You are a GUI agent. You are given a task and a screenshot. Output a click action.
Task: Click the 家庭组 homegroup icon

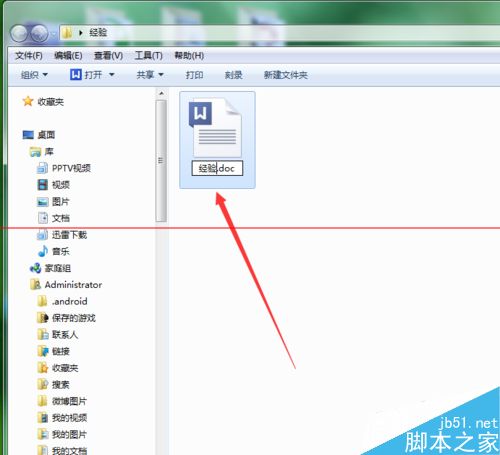coord(35,268)
